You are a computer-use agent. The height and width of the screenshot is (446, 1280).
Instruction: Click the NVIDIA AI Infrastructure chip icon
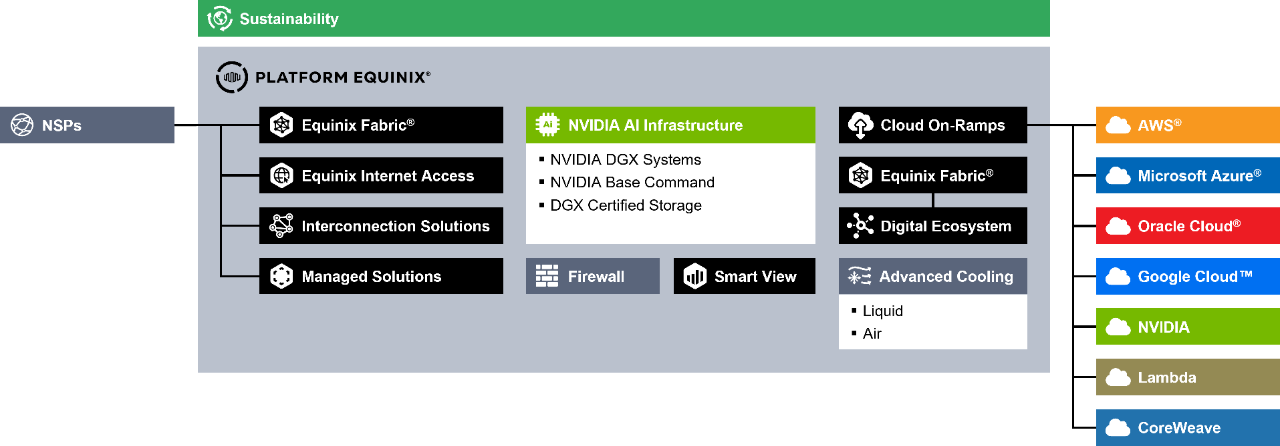pyautogui.click(x=547, y=125)
